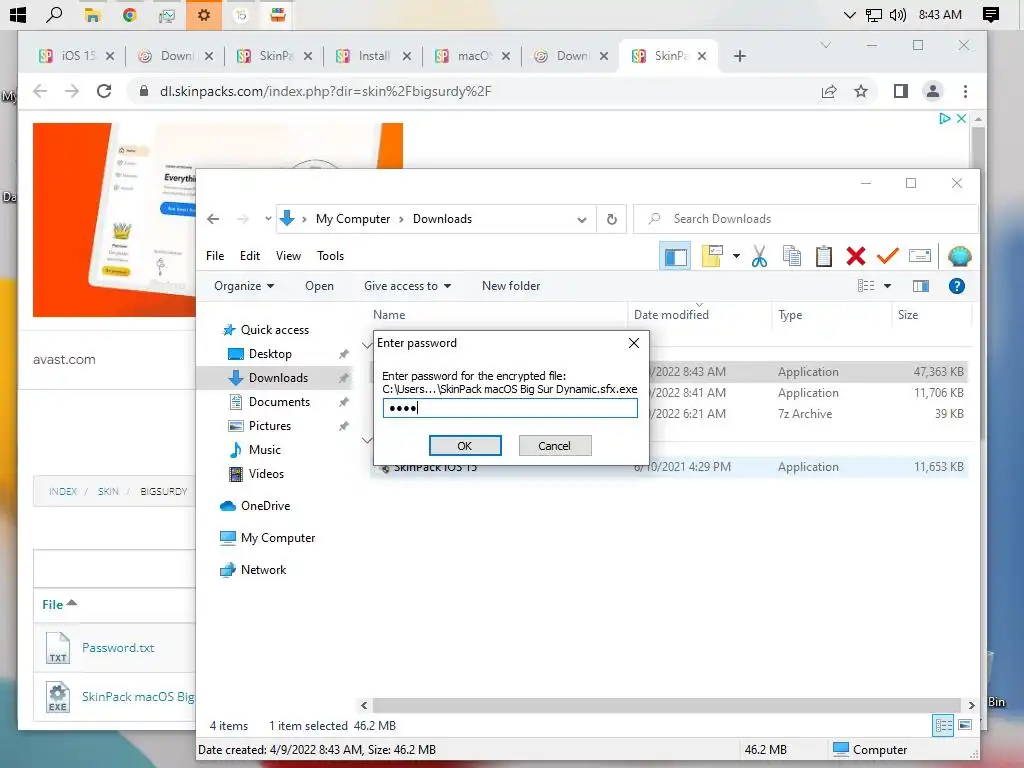This screenshot has height=768, width=1024.
Task: Open the Edit menu in Explorer
Action: click(x=249, y=256)
